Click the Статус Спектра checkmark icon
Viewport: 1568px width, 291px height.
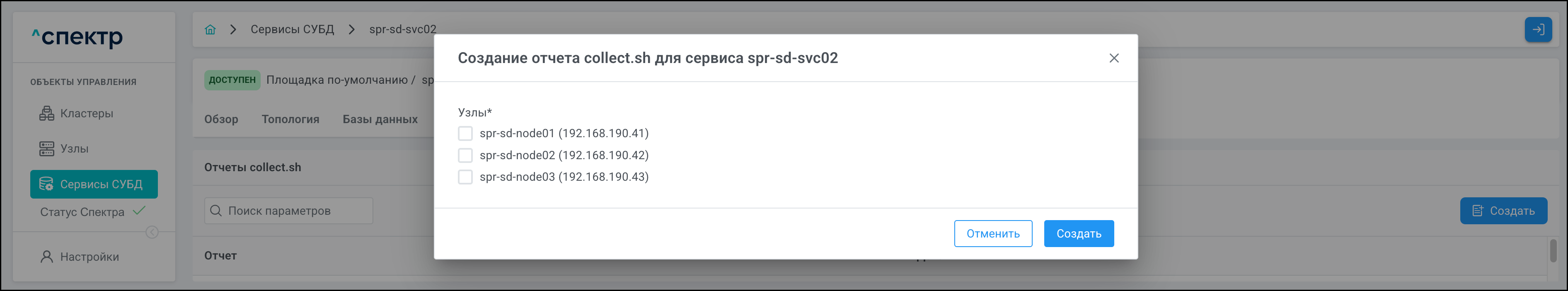pos(139,211)
